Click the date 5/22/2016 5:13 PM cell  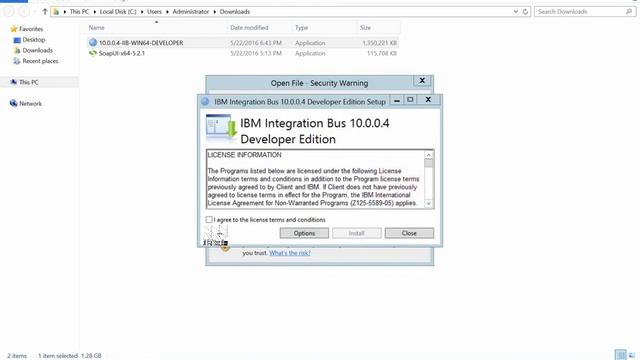click(x=256, y=53)
